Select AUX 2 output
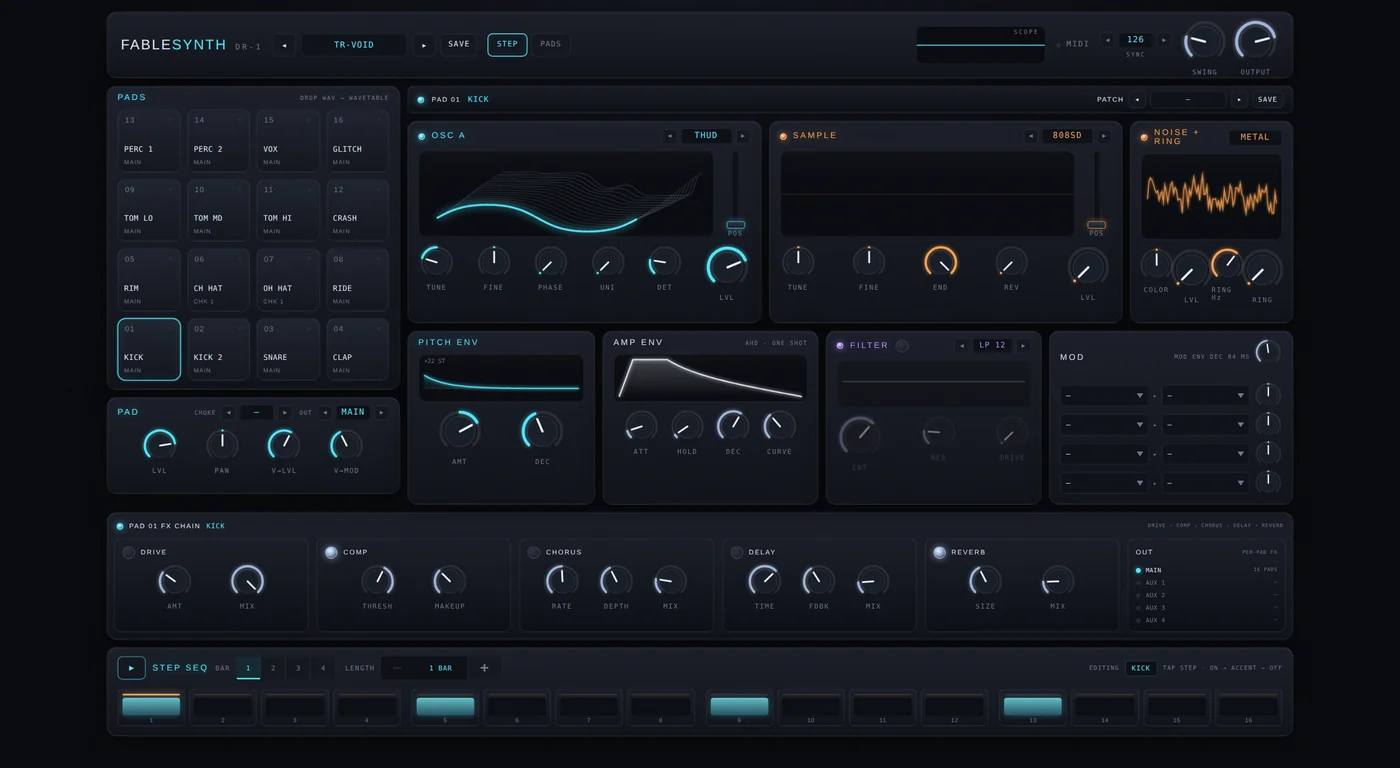The width and height of the screenshot is (1400, 768). click(1155, 596)
